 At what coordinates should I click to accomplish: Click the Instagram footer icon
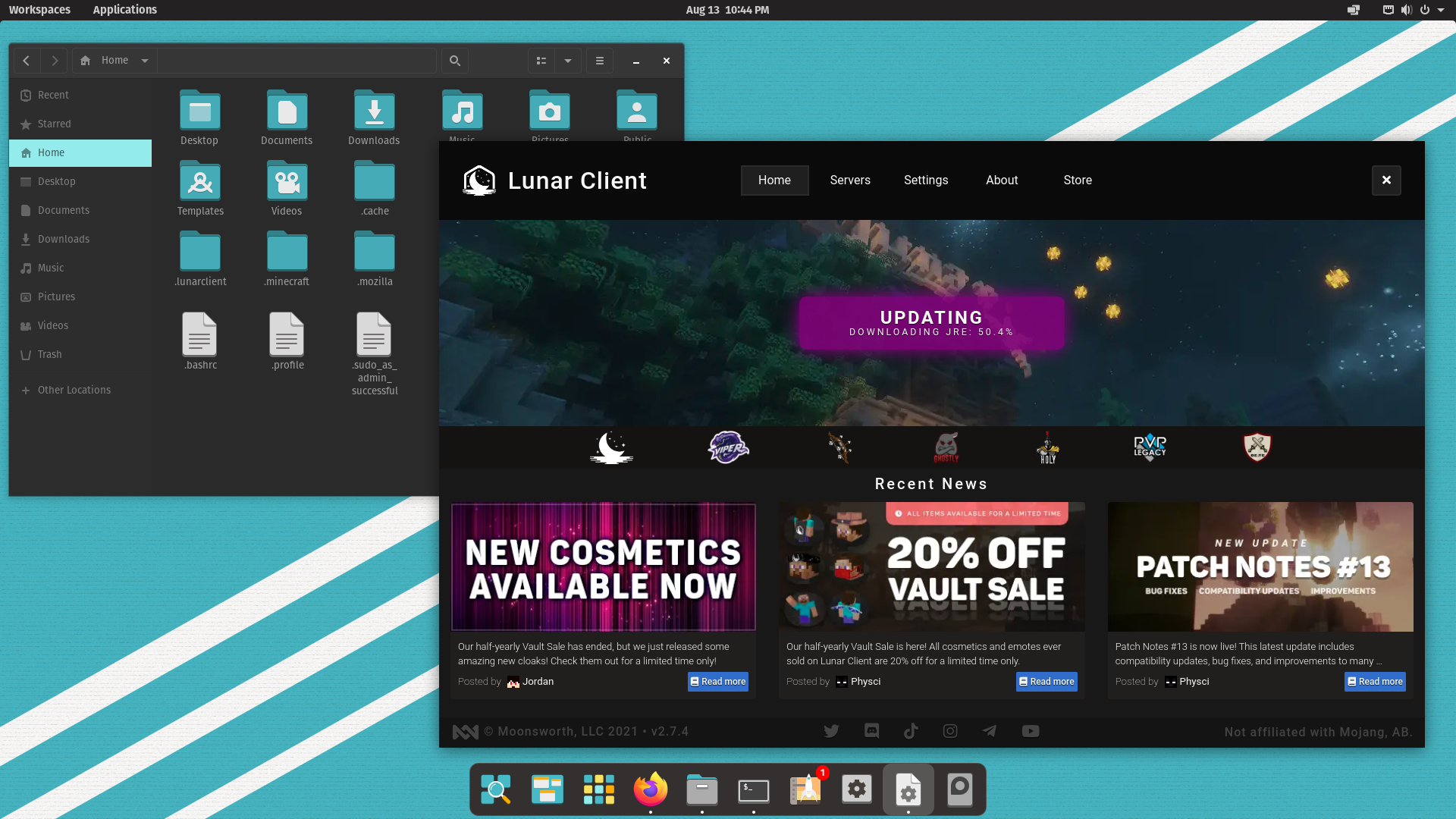click(x=950, y=731)
